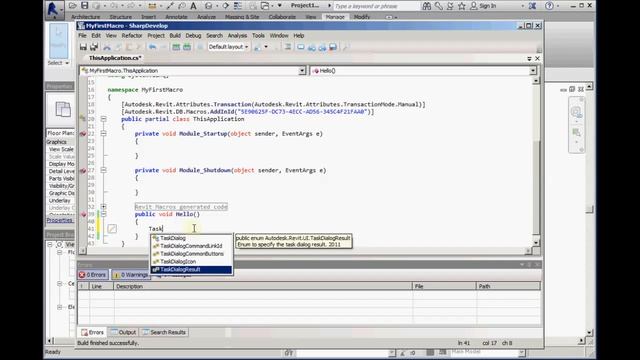The width and height of the screenshot is (640, 360).
Task: Click Save All icon in SharpDevelop toolbar
Action: 94,47
